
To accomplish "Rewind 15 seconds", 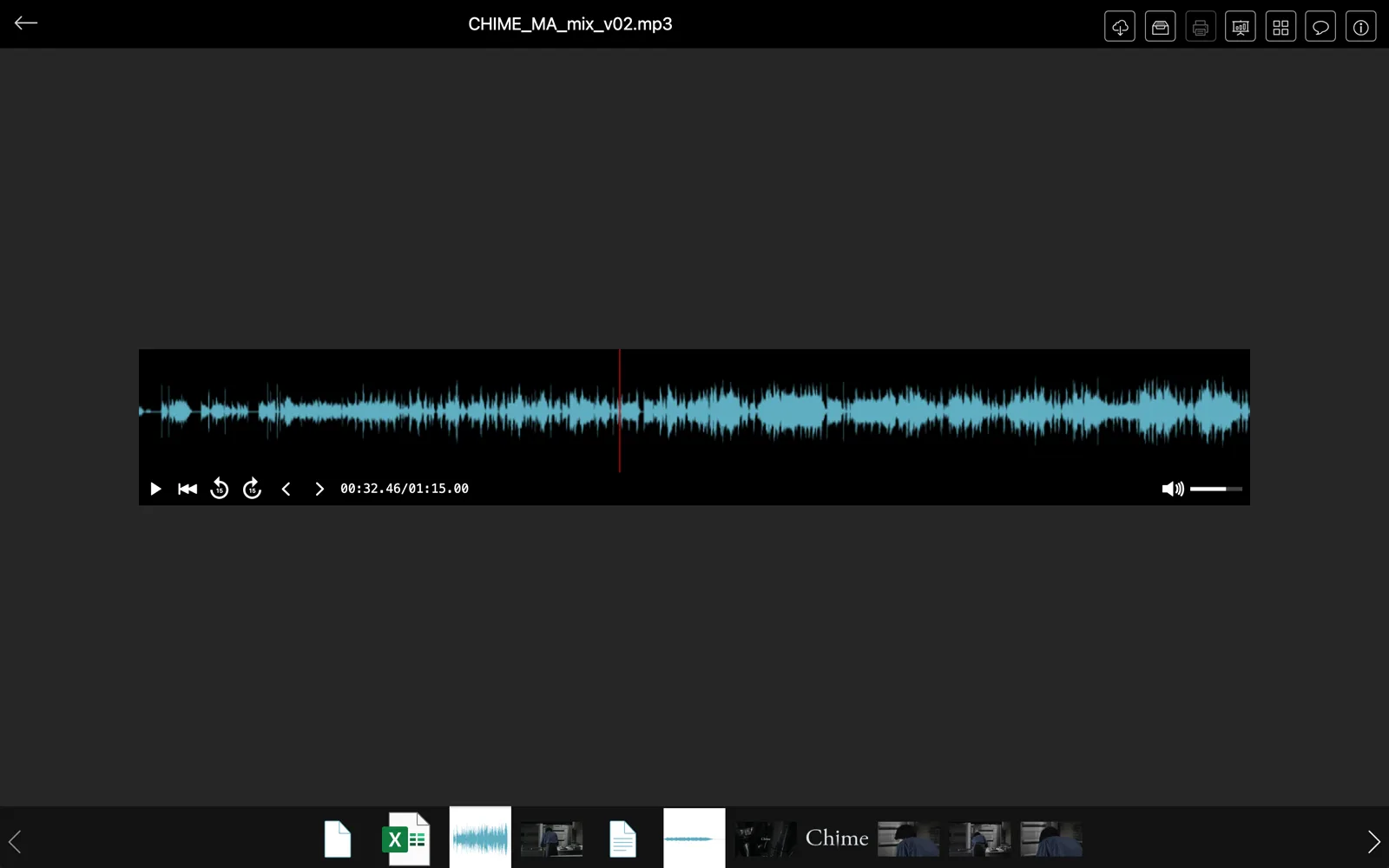I will tap(220, 489).
